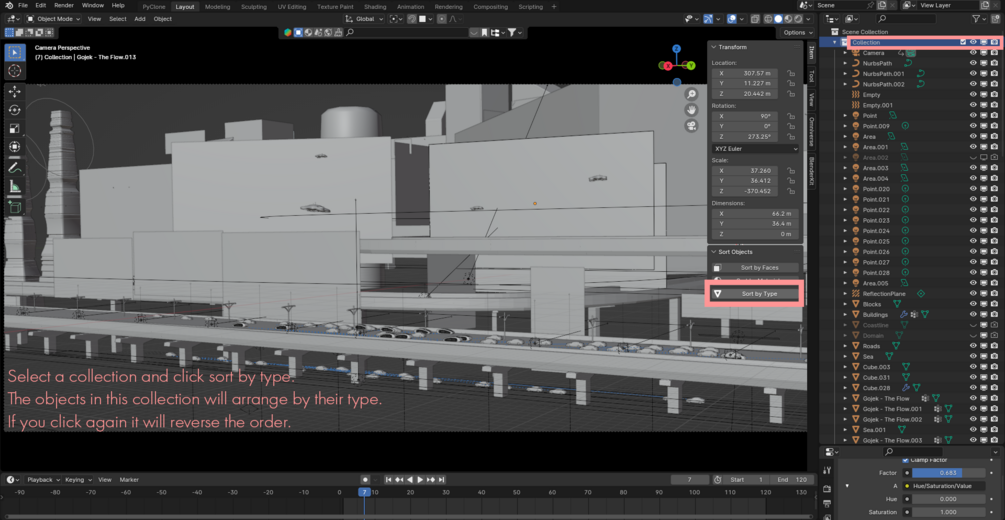Select the Scale tool
This screenshot has width=1005, height=520.
coord(15,128)
